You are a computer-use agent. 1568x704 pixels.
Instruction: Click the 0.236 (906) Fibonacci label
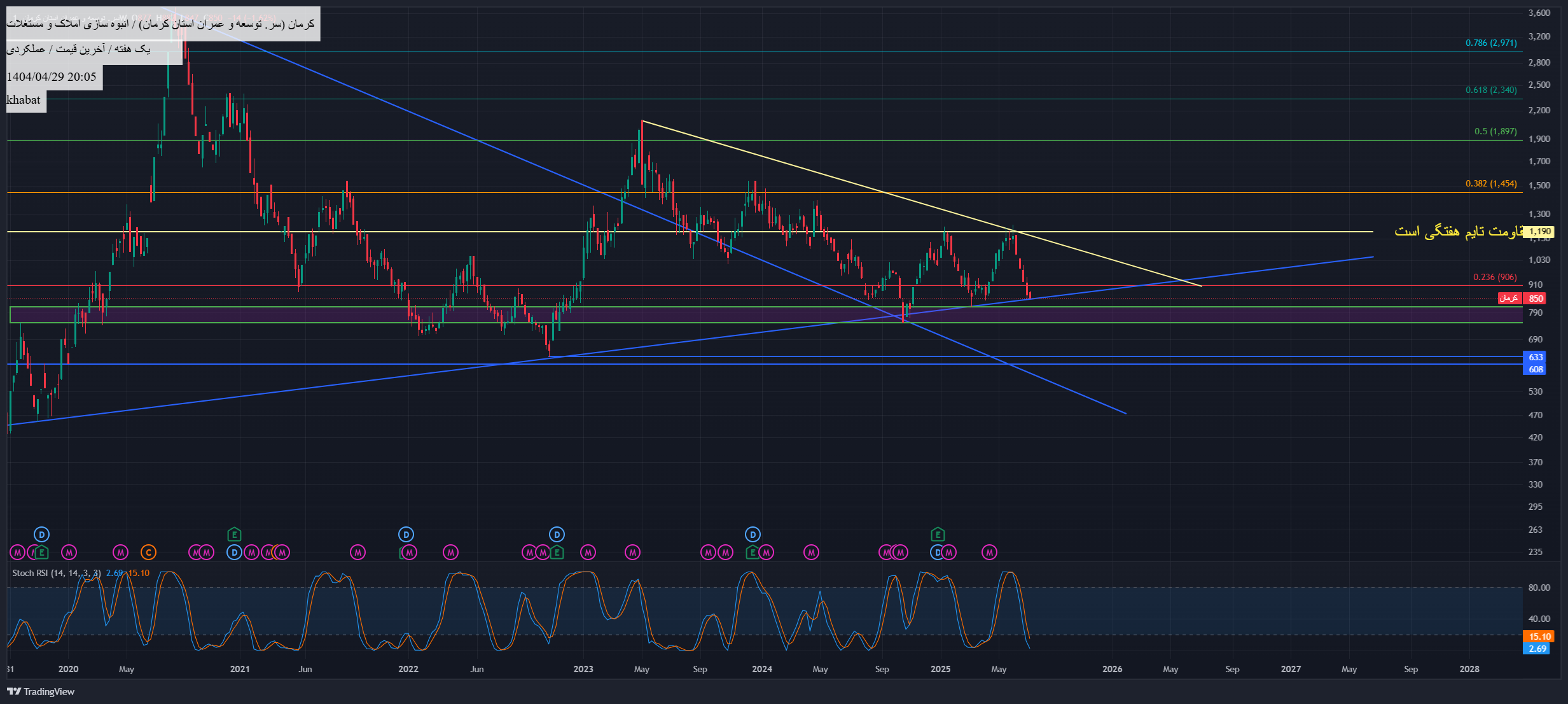[x=1495, y=277]
